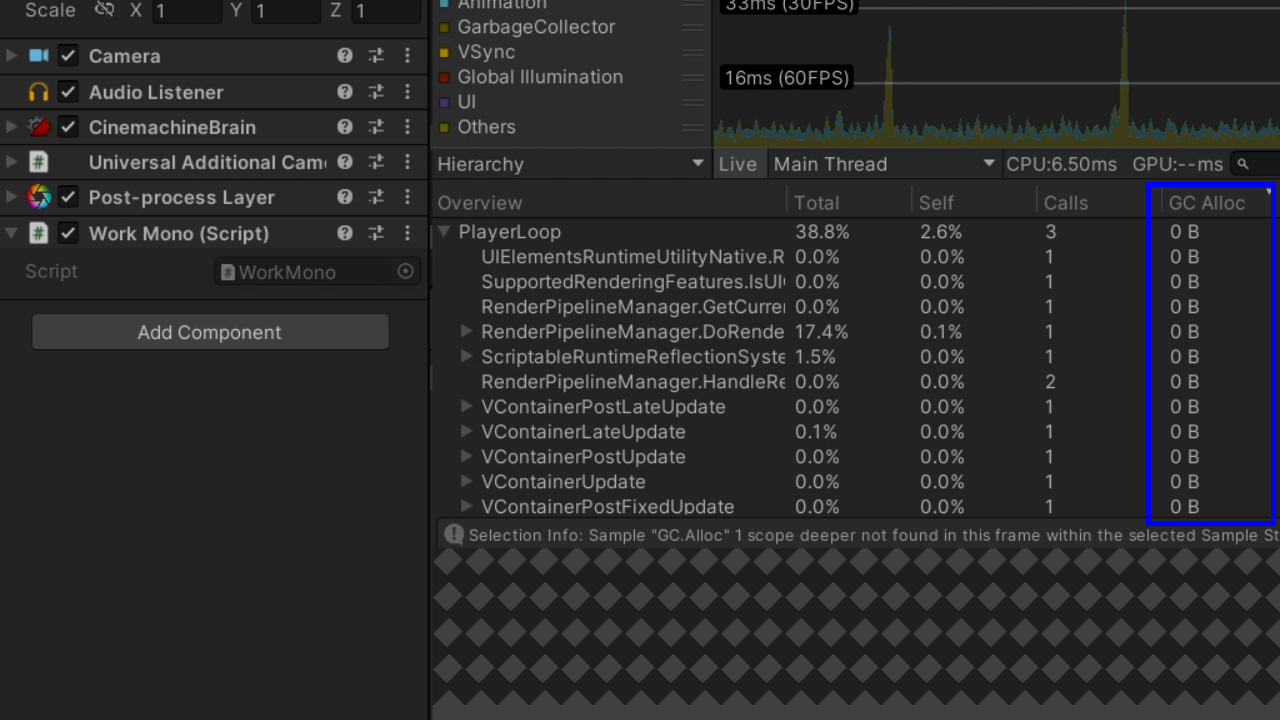Open Post-process Layer three-dot menu
Image resolution: width=1280 pixels, height=720 pixels.
pos(407,197)
